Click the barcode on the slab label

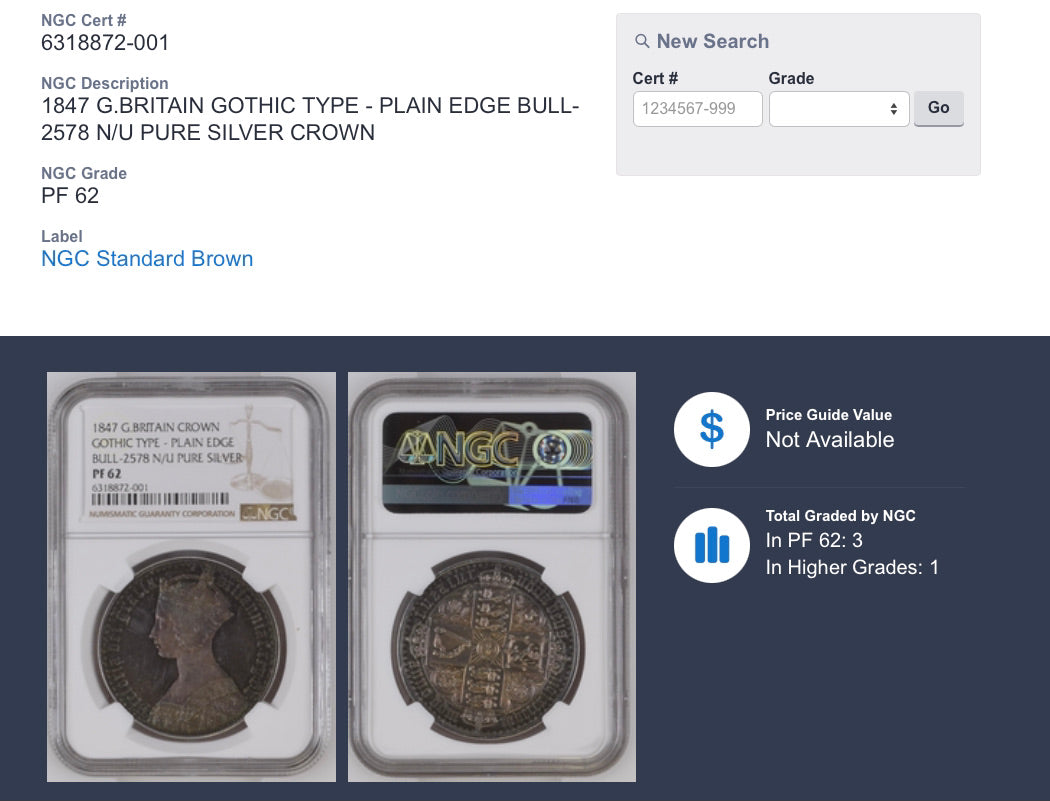[x=160, y=499]
